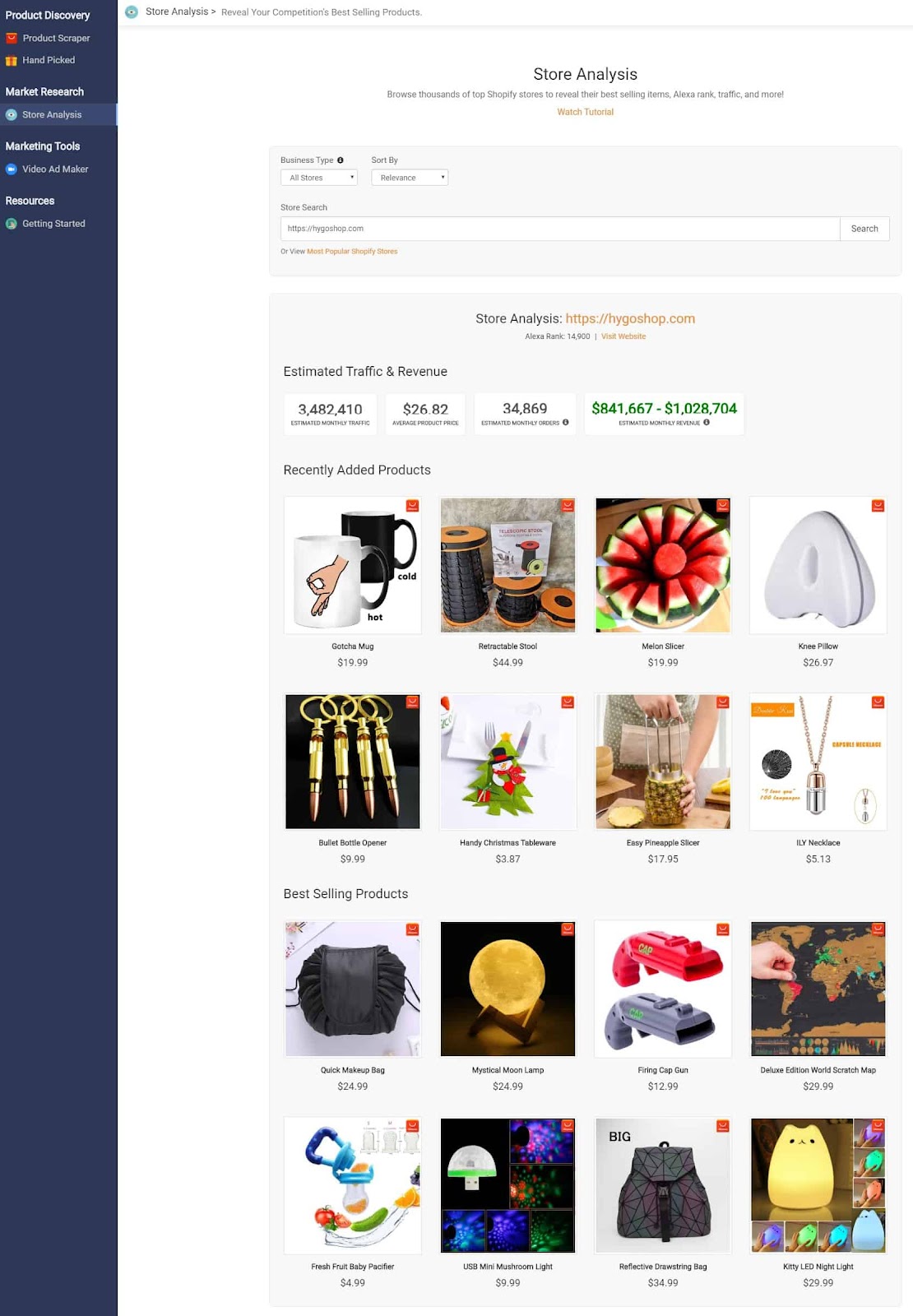
Task: Click AliExpress badge on Mystical Moon Lamp
Action: click(568, 929)
